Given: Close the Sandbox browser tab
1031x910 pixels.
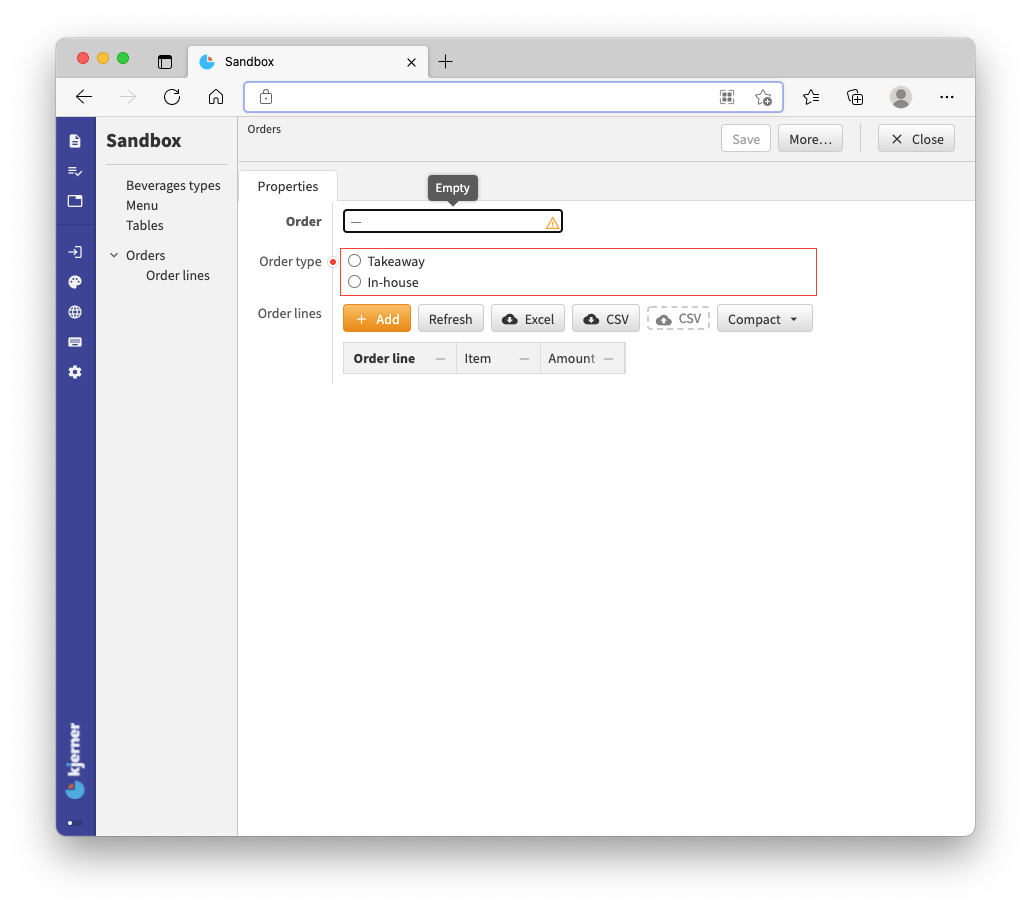Looking at the screenshot, I should coord(411,62).
